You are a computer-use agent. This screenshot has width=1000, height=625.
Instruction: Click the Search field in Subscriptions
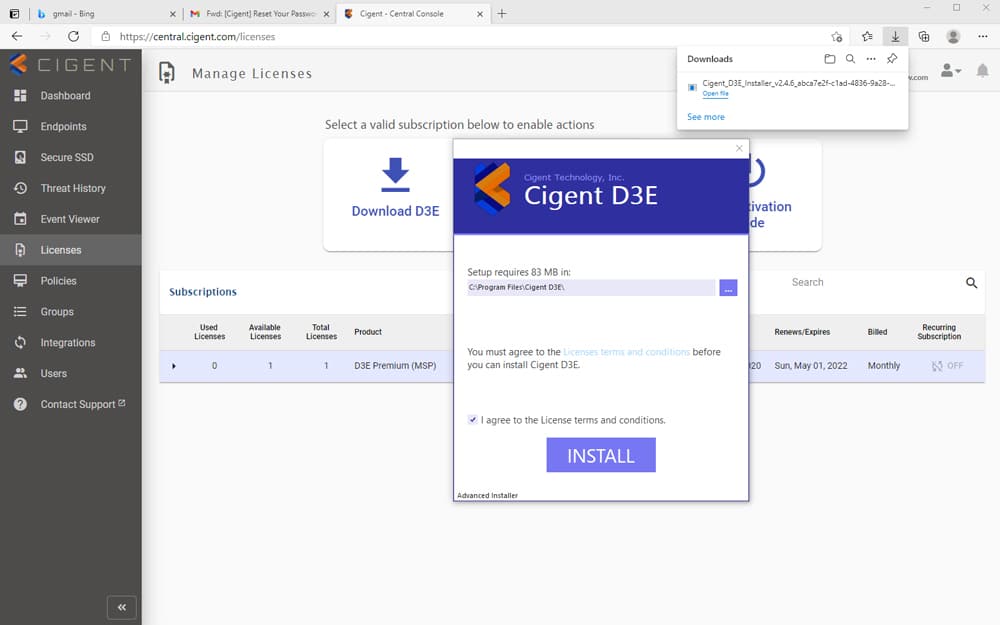pyautogui.click(x=871, y=283)
